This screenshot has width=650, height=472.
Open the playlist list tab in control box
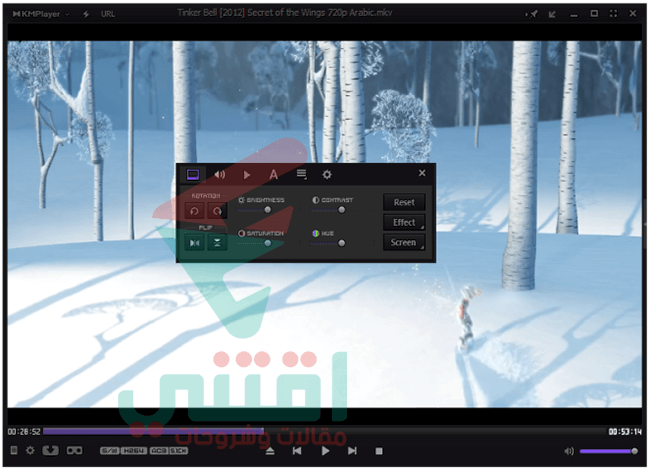[301, 174]
